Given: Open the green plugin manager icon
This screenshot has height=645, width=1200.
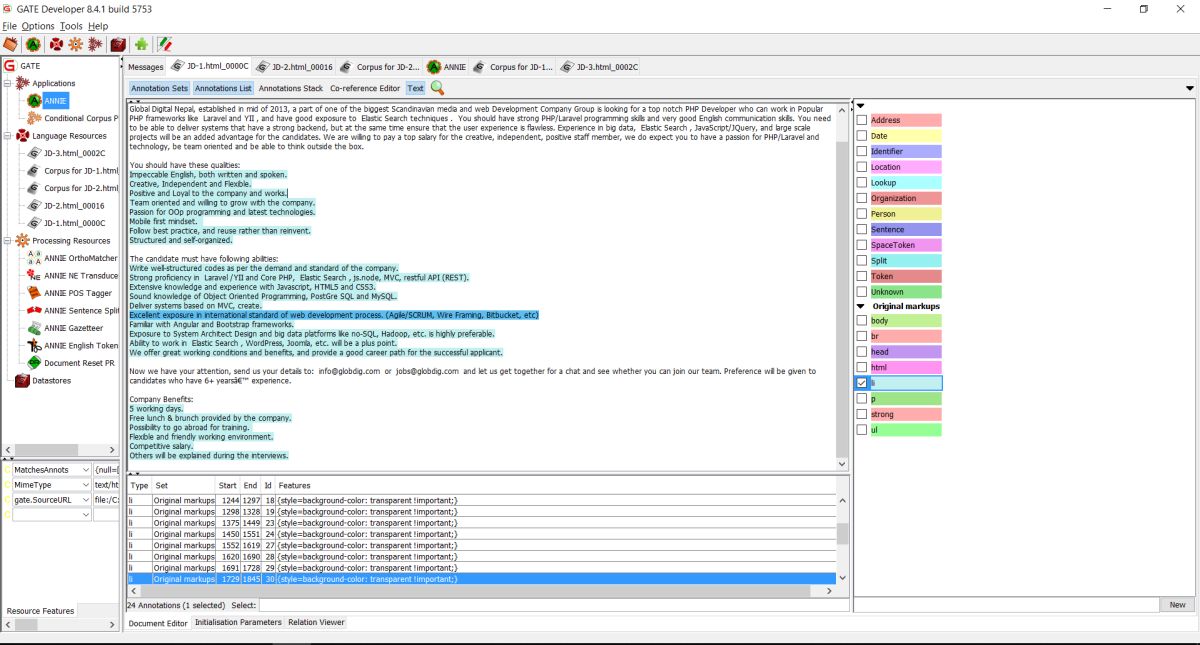Looking at the screenshot, I should click(141, 44).
